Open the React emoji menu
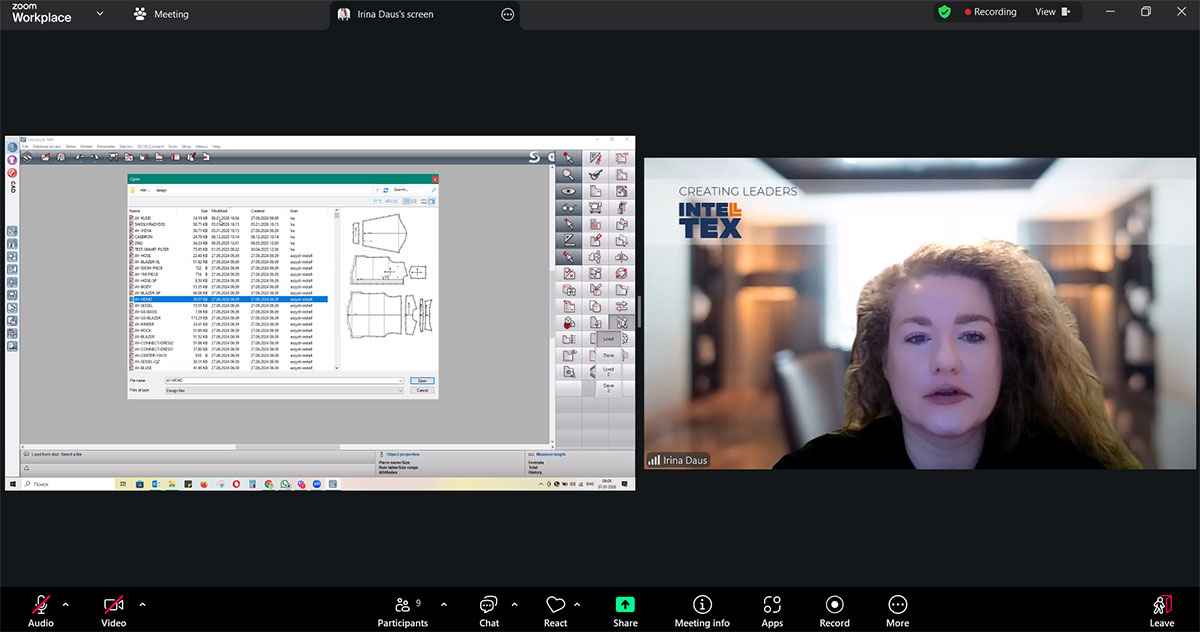1200x632 pixels. pos(556,610)
